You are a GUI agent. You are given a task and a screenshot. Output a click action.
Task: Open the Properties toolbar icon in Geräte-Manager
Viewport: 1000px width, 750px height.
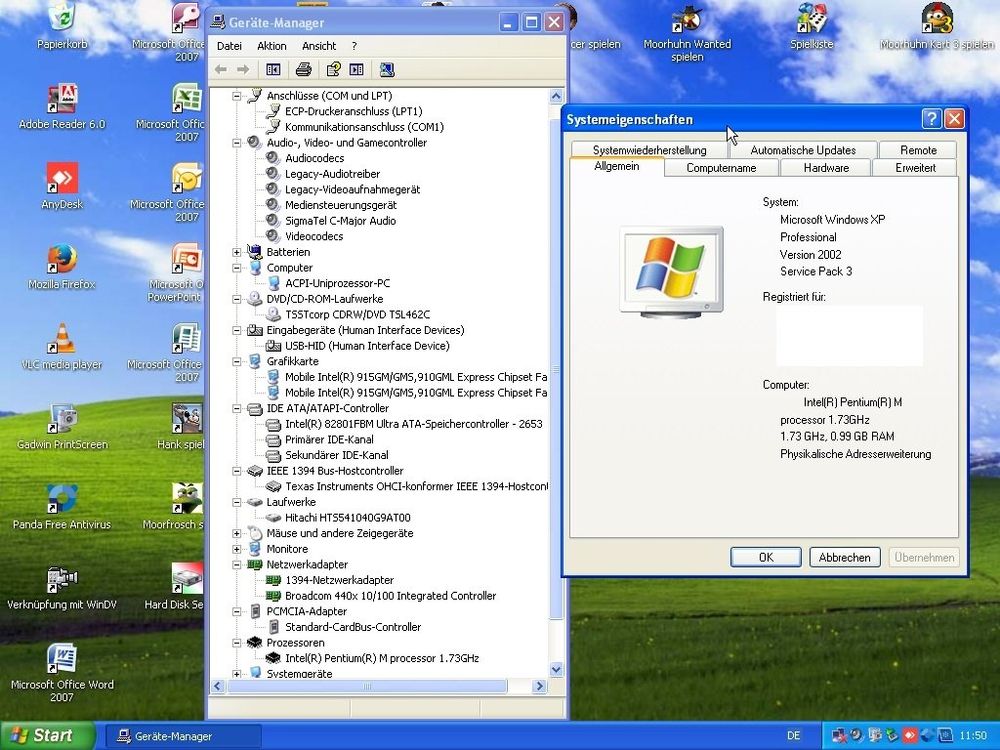coord(333,70)
